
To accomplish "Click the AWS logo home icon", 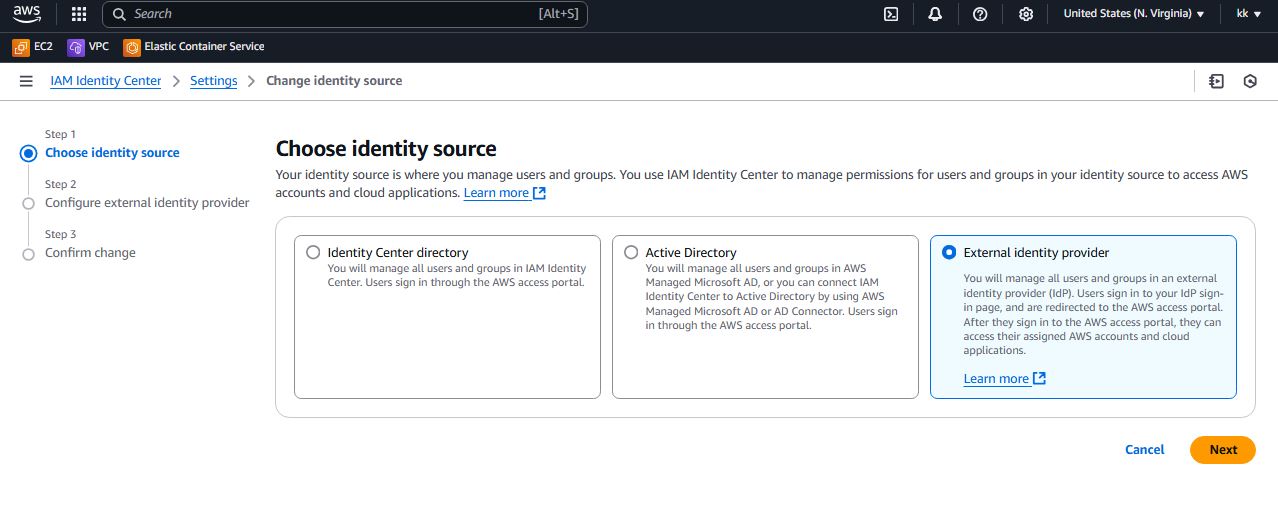I will tap(27, 14).
